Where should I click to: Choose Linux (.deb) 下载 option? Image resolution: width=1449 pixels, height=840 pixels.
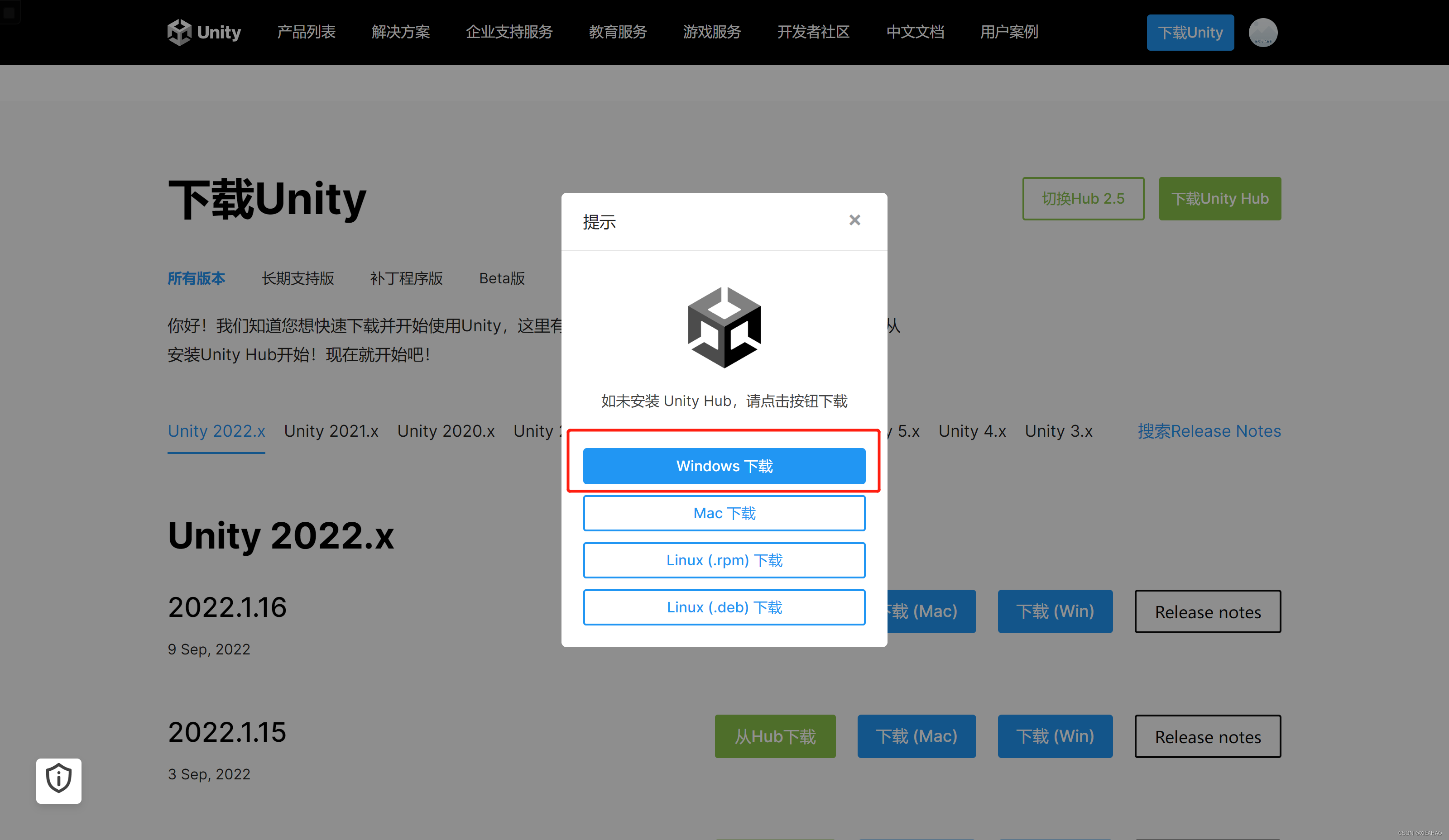tap(724, 607)
